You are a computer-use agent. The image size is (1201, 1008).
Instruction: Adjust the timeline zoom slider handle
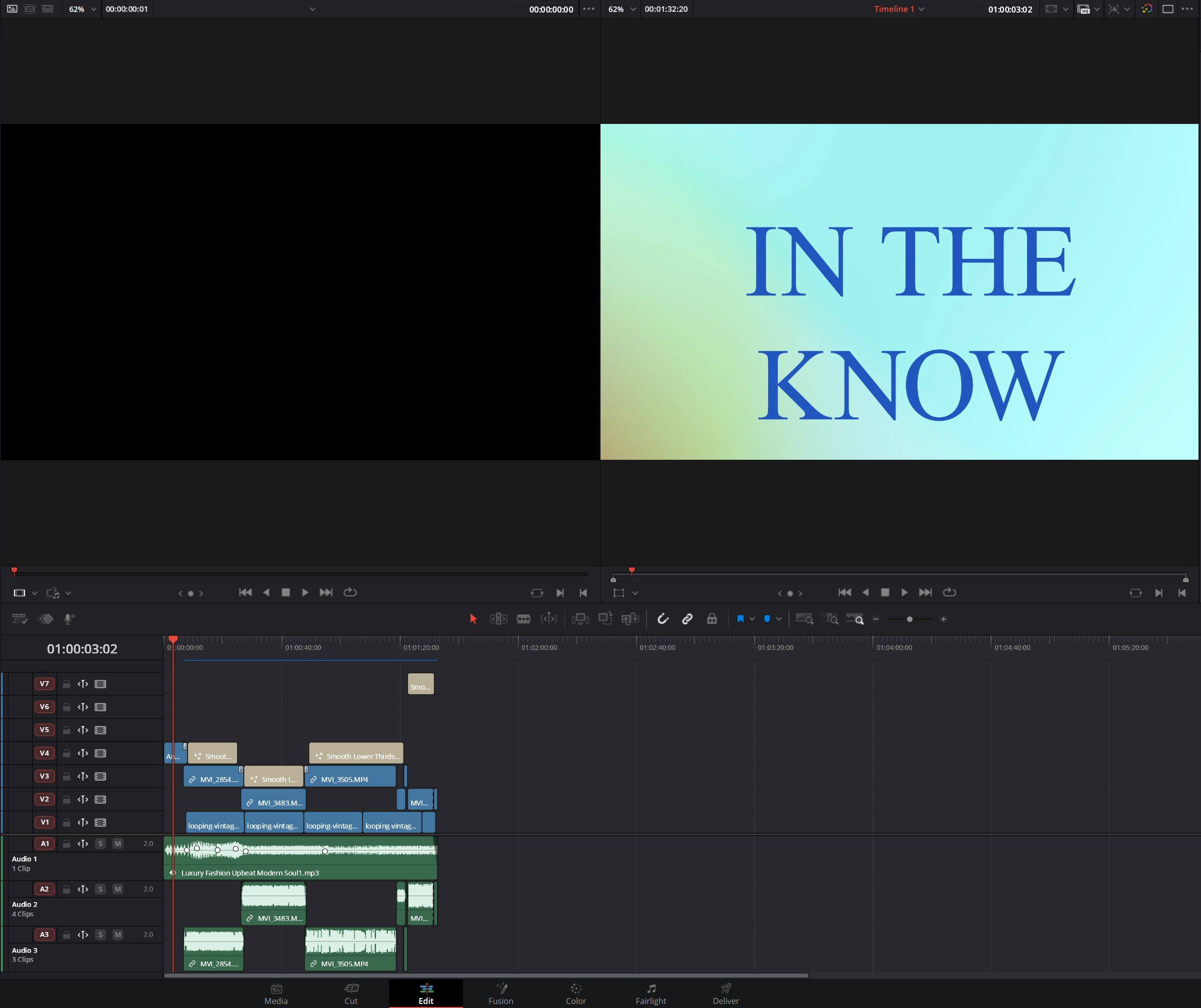[910, 619]
